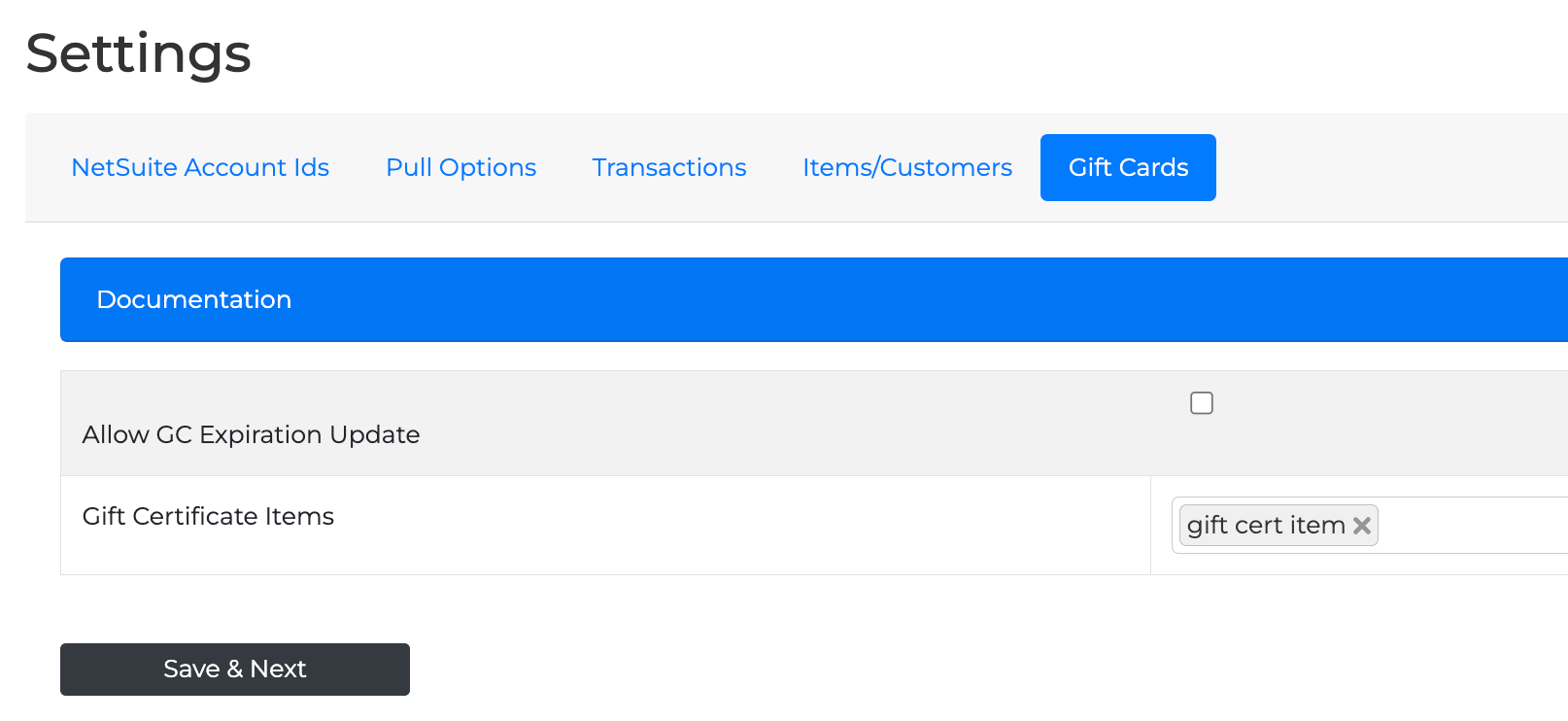Click the Documentation heading text

point(194,299)
